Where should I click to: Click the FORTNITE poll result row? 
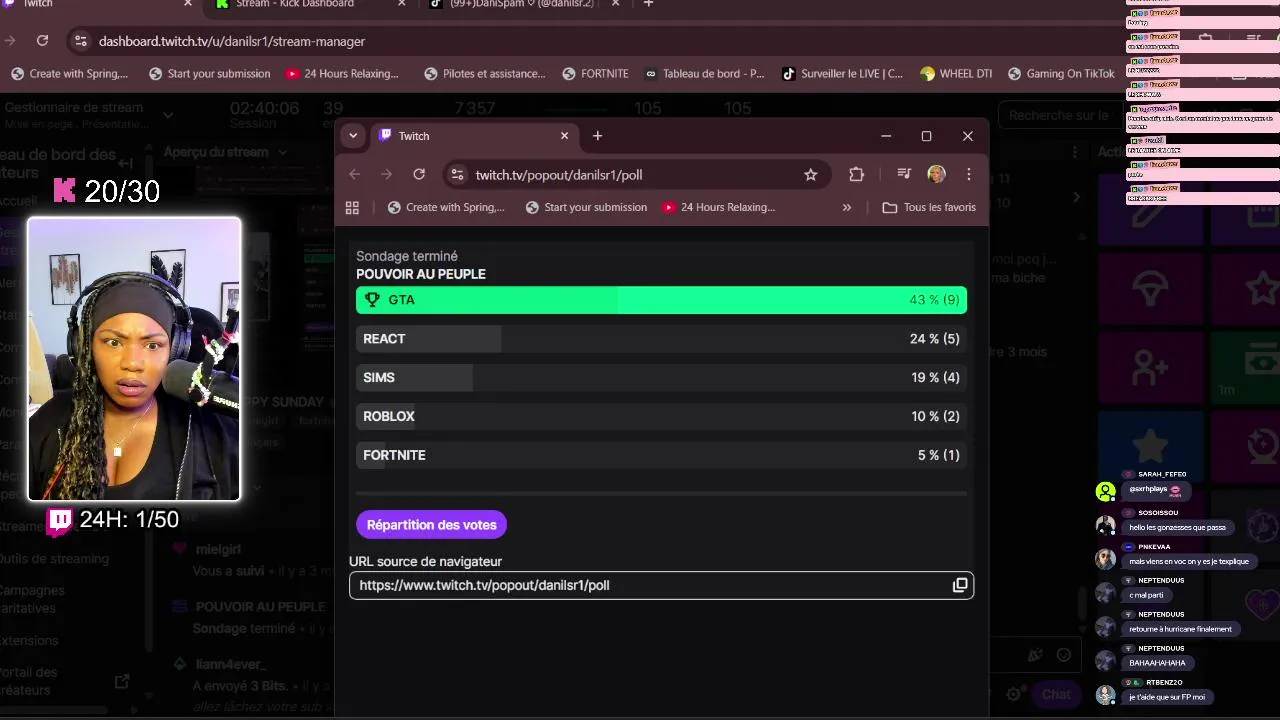(x=661, y=455)
